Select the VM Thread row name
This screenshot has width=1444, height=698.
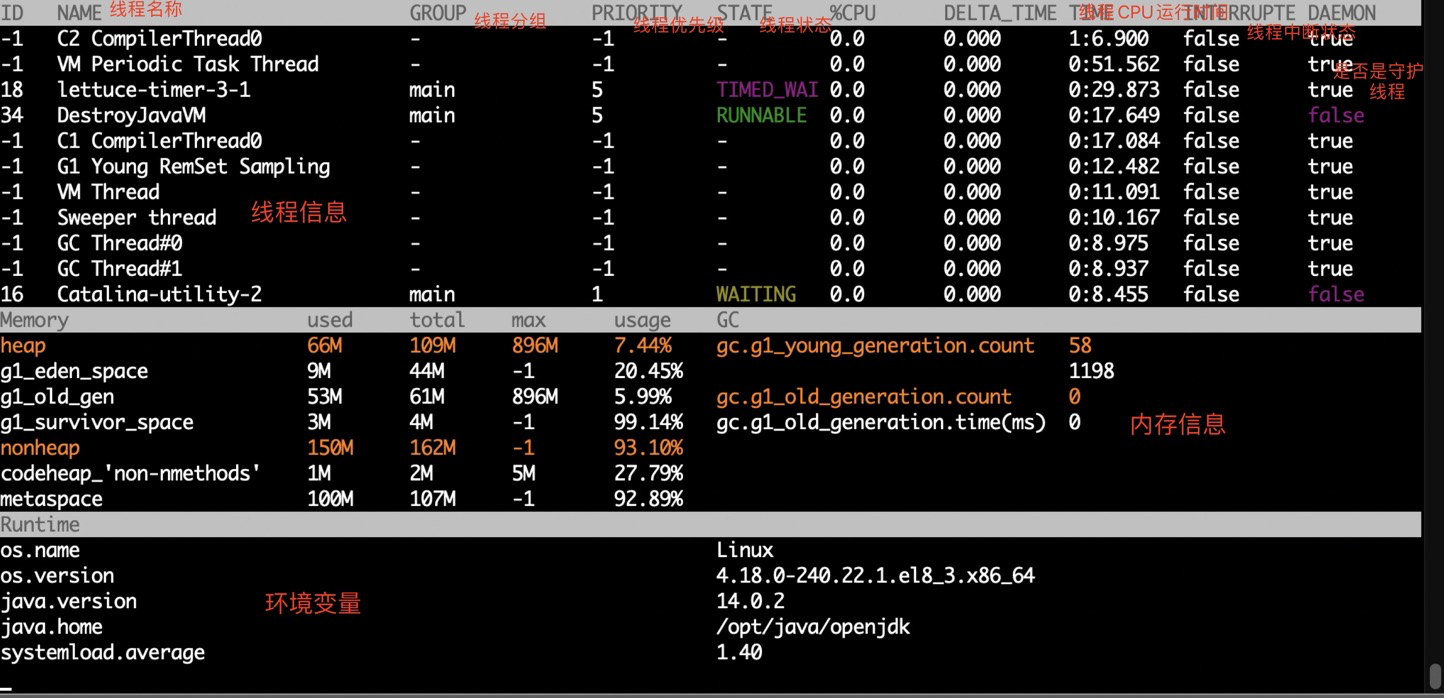[x=108, y=192]
